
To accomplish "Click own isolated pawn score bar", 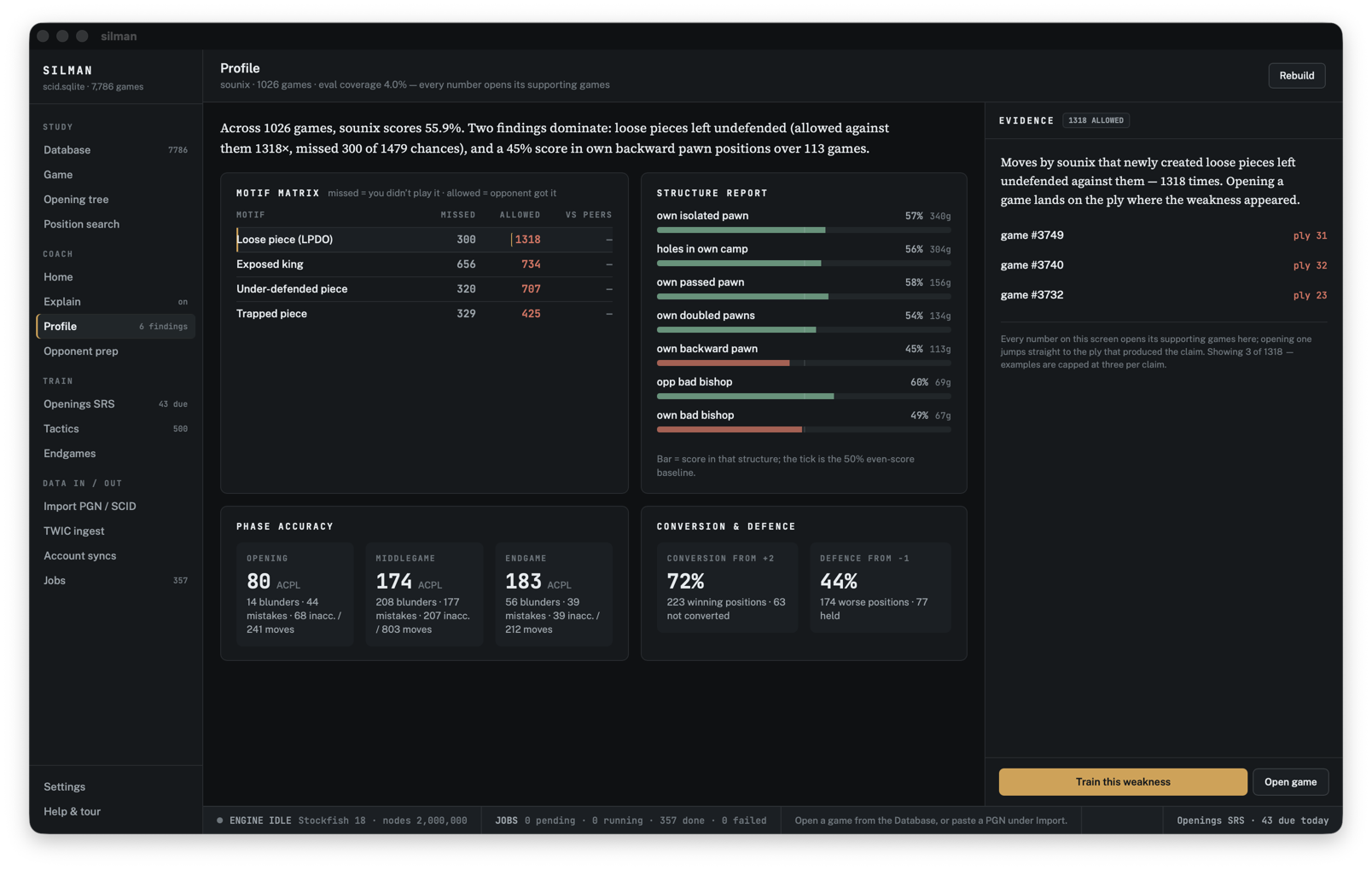I will click(804, 230).
